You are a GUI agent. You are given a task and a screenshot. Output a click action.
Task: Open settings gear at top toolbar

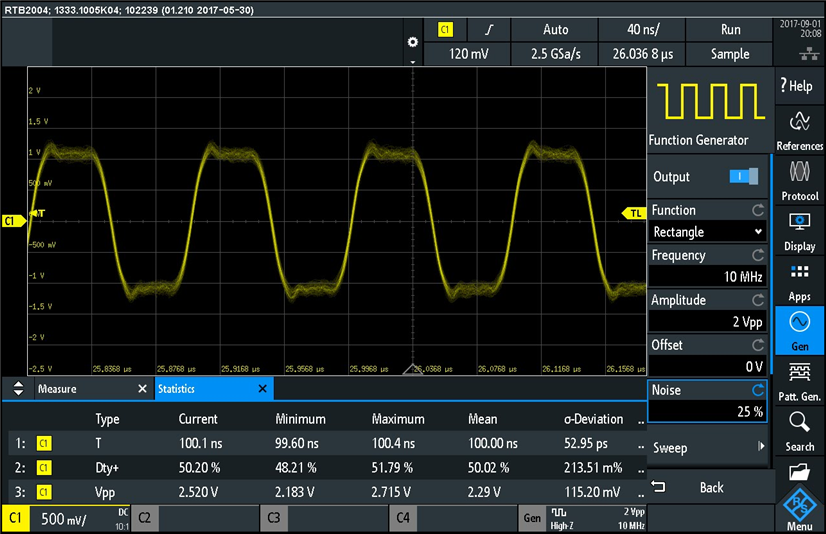click(412, 42)
